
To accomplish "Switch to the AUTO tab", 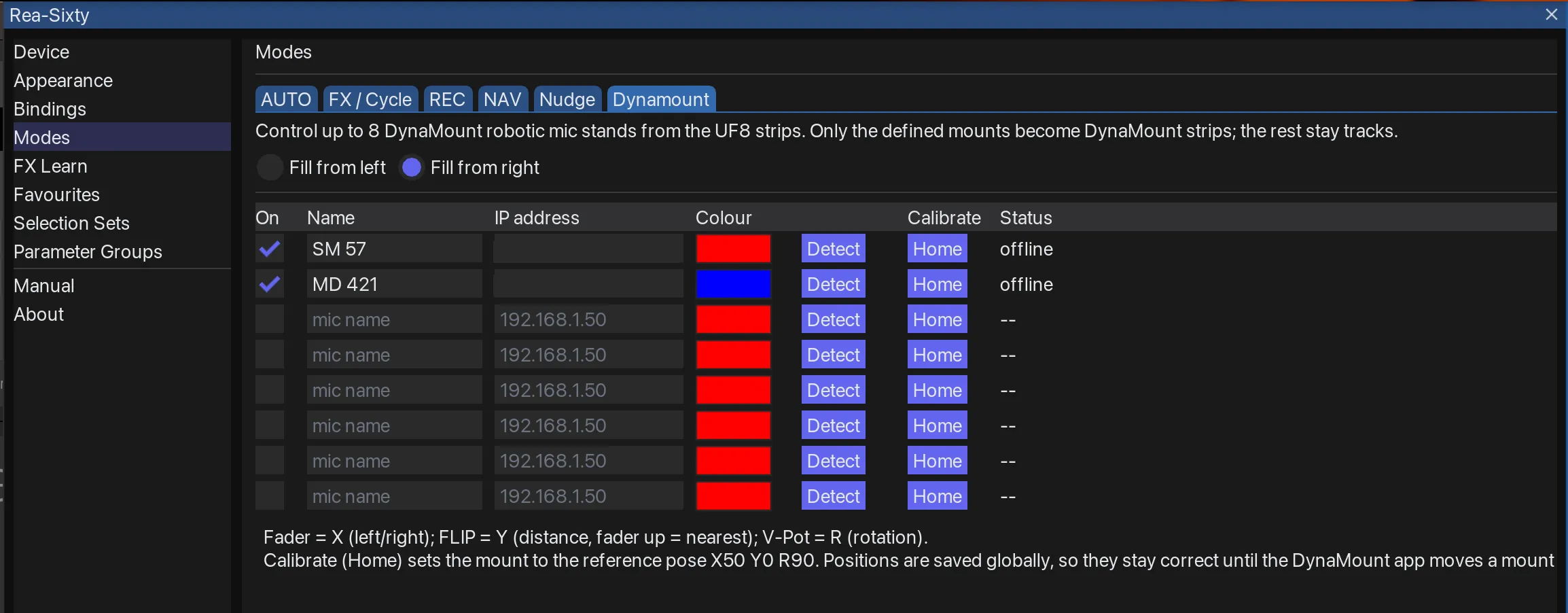I will pos(286,99).
